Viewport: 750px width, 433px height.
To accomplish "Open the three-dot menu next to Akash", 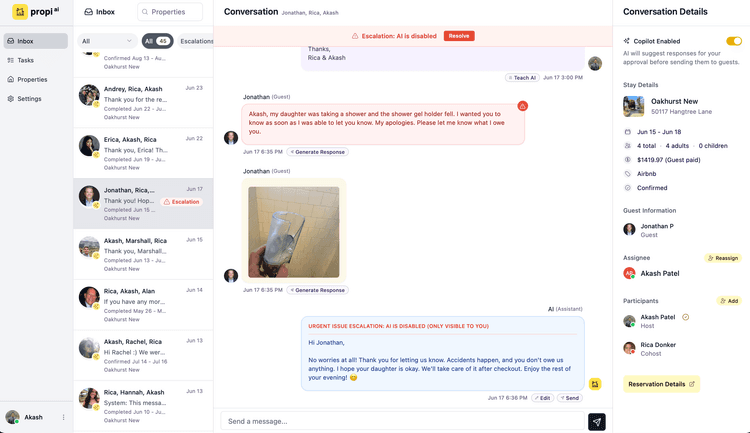I will 63,417.
